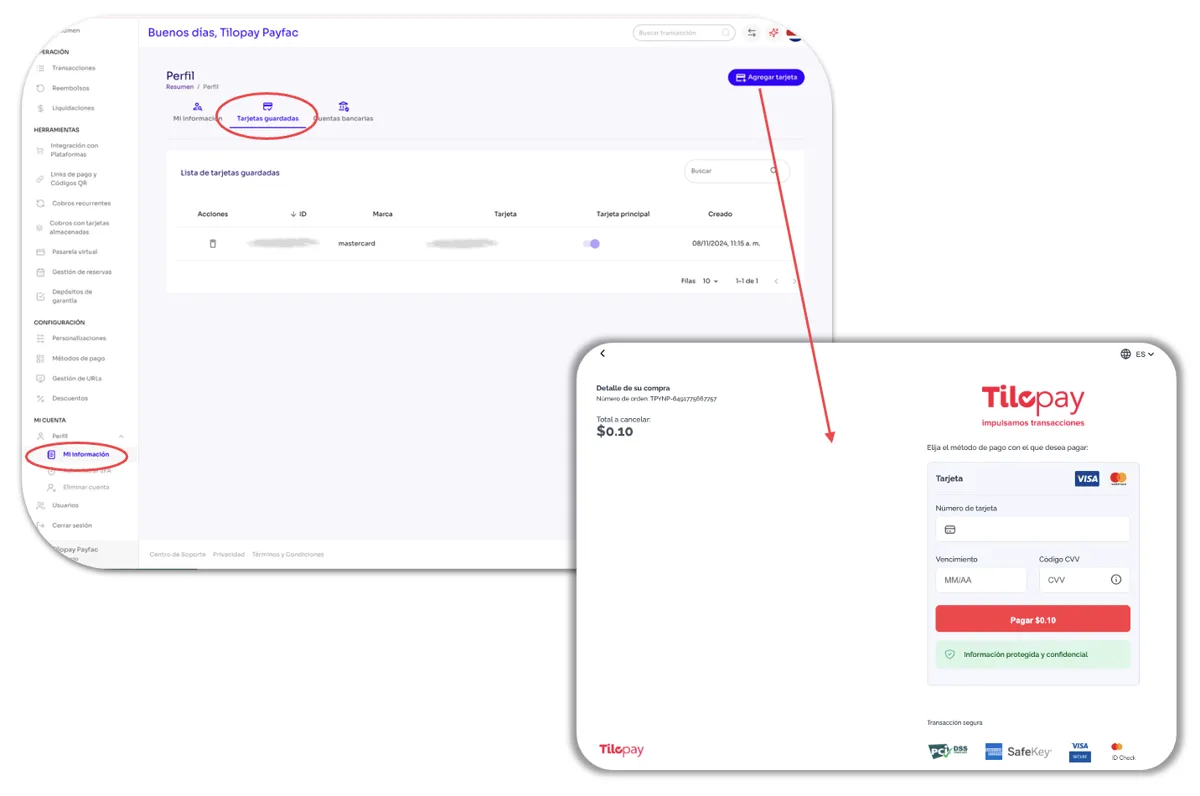Click the Depósitos de garantía checkmark icon
This screenshot has width=1200, height=796.
(x=40, y=296)
